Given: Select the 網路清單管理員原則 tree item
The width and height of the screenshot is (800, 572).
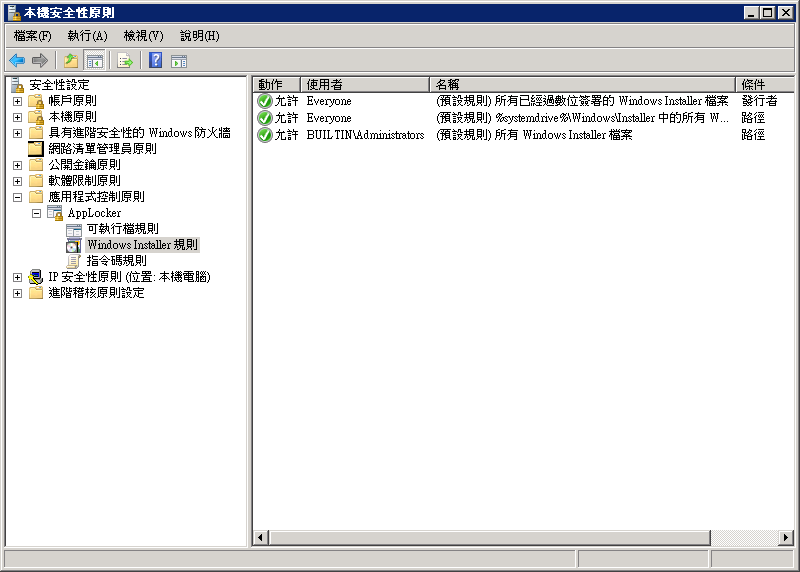Looking at the screenshot, I should 102,148.
